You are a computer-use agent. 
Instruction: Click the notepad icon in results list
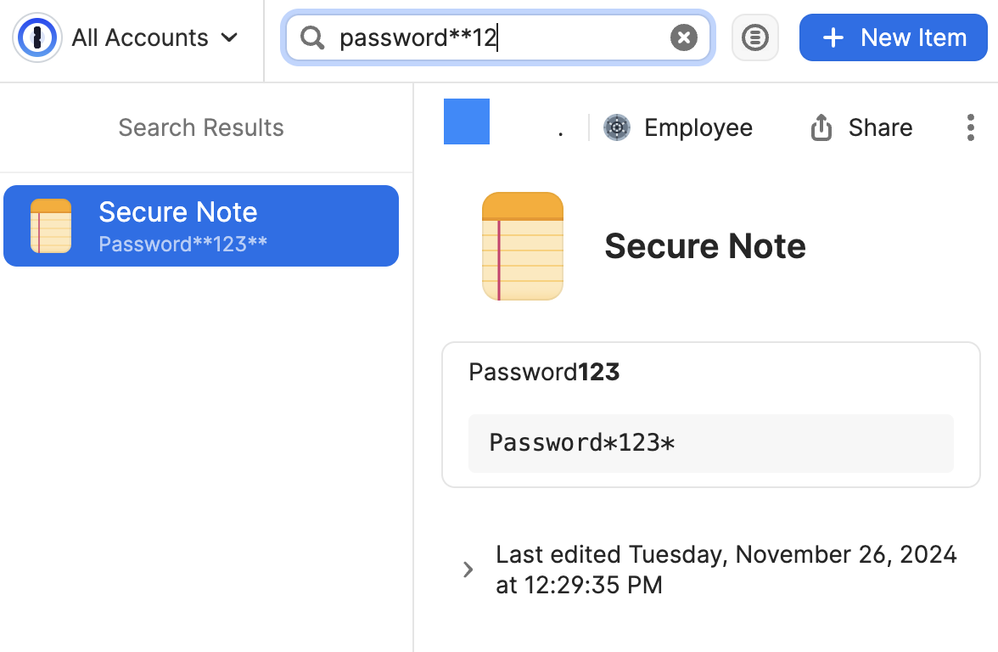(x=51, y=225)
